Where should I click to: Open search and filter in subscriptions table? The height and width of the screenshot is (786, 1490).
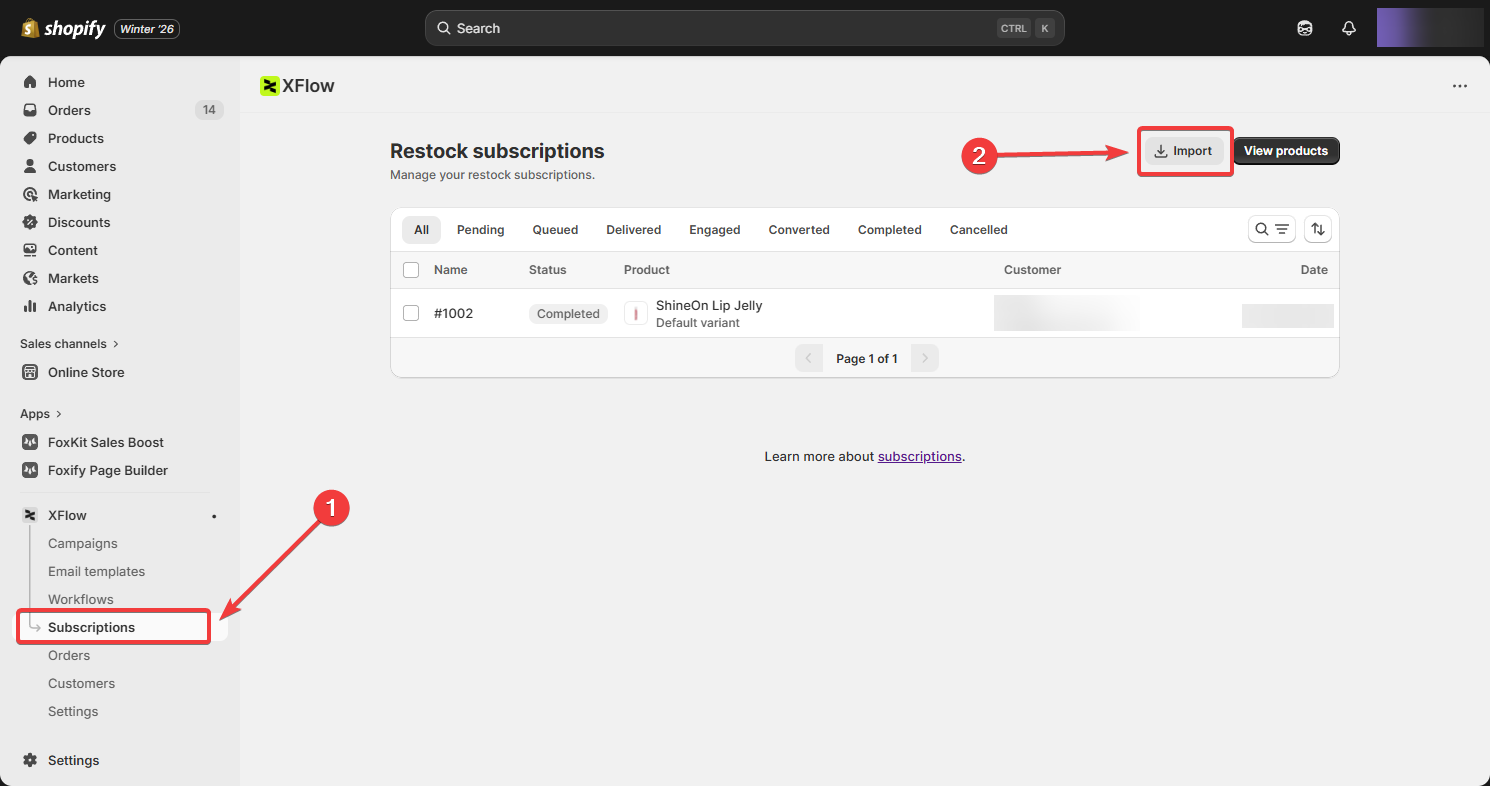1272,229
